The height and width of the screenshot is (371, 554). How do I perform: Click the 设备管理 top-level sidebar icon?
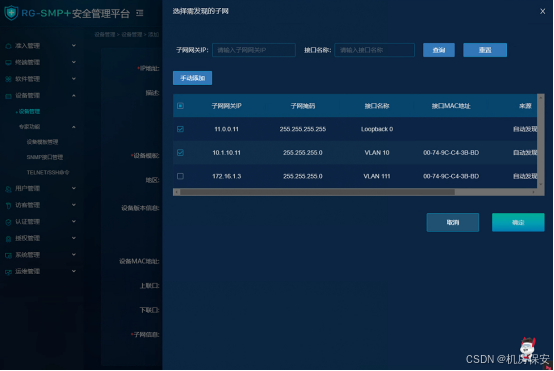click(x=8, y=96)
